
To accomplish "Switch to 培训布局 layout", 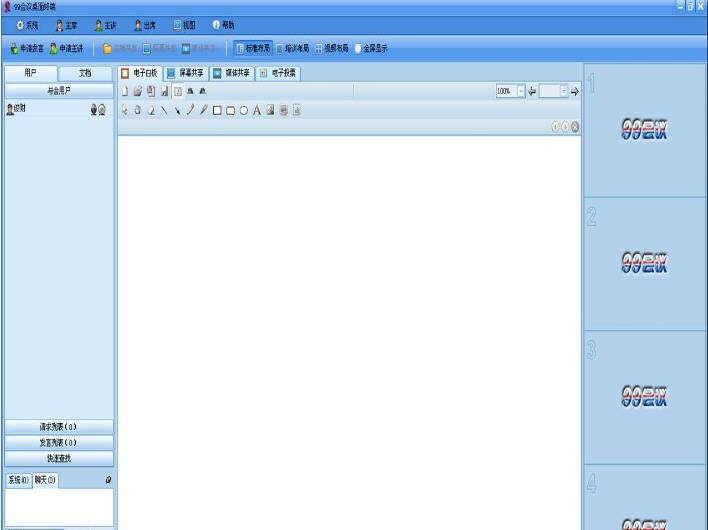I will 293,48.
